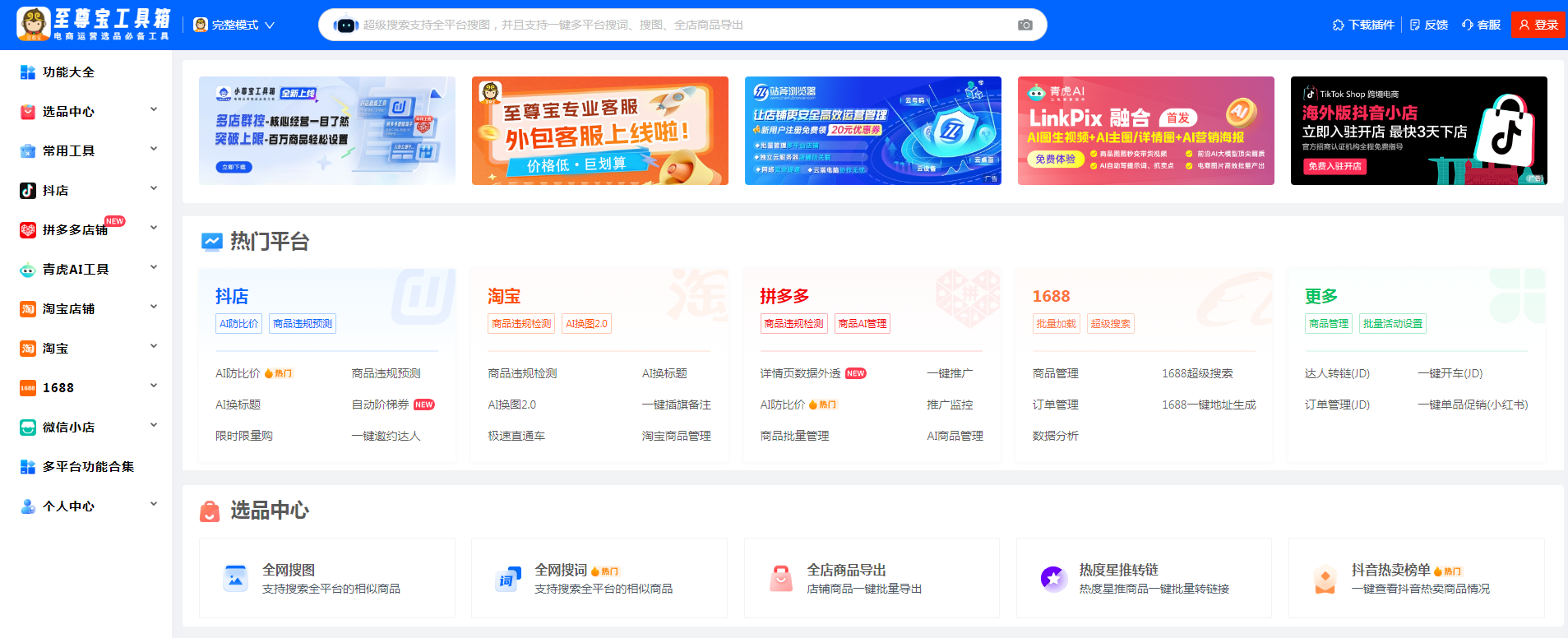The image size is (1568, 638).
Task: Click the 抖店 TikTok sidebar icon
Action: pos(28,191)
